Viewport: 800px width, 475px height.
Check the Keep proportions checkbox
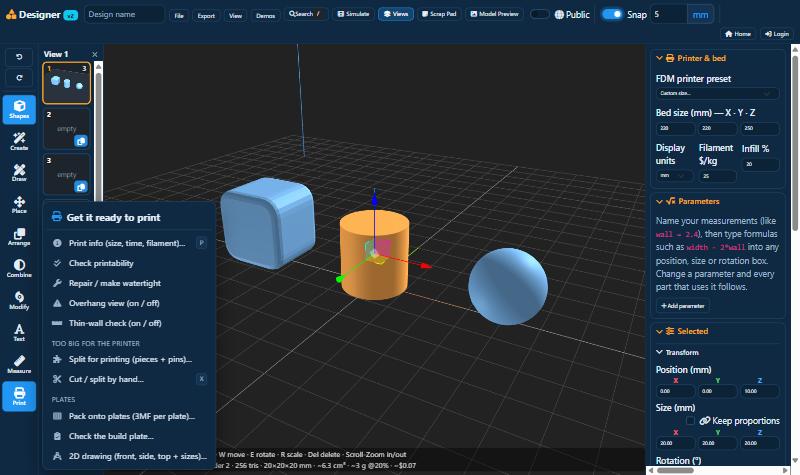pyautogui.click(x=690, y=420)
